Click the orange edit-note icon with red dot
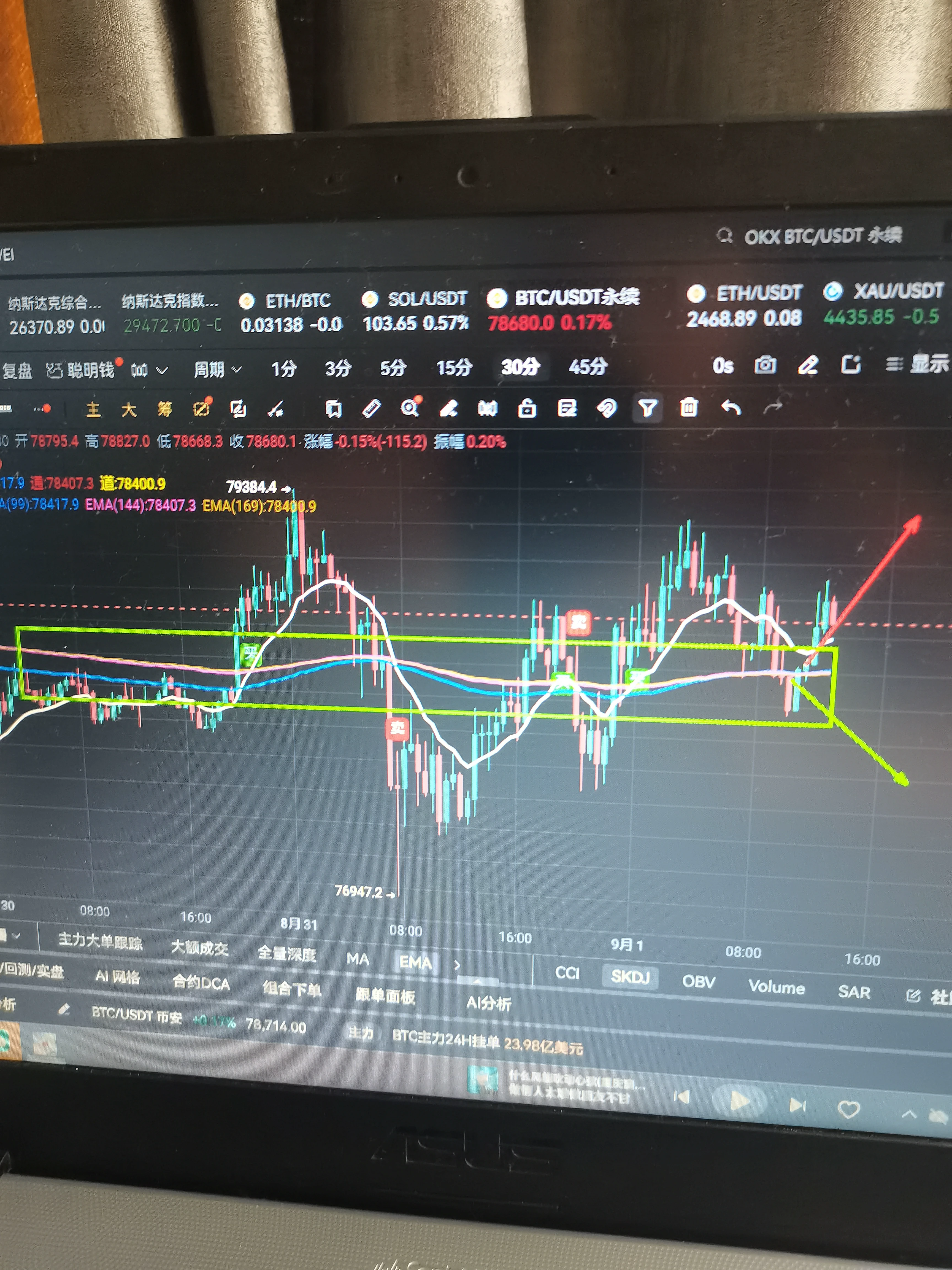Image resolution: width=952 pixels, height=1270 pixels. coord(202,408)
